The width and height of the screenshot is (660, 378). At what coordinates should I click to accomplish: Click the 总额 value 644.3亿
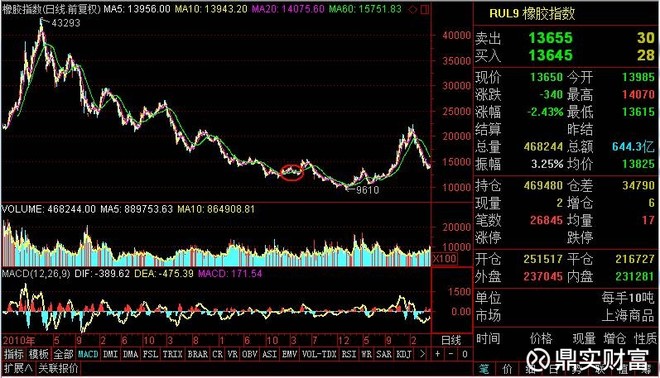coord(633,146)
